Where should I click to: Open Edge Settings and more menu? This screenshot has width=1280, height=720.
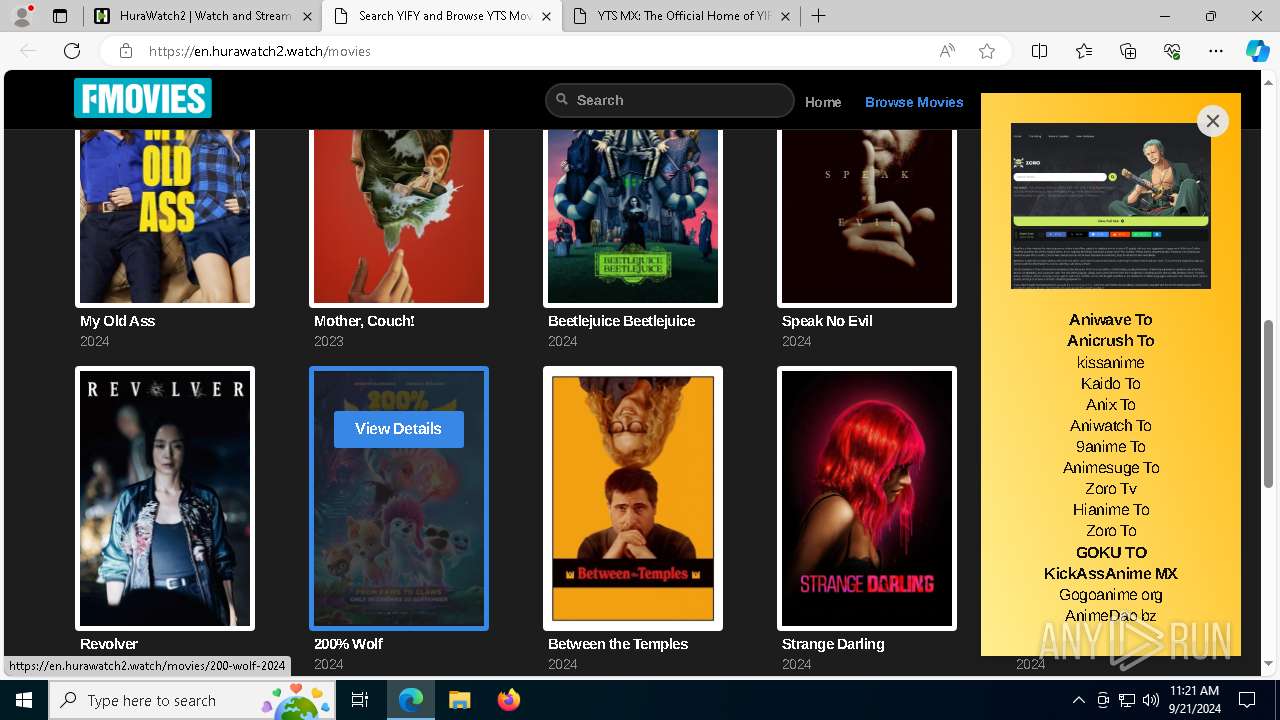click(1216, 51)
